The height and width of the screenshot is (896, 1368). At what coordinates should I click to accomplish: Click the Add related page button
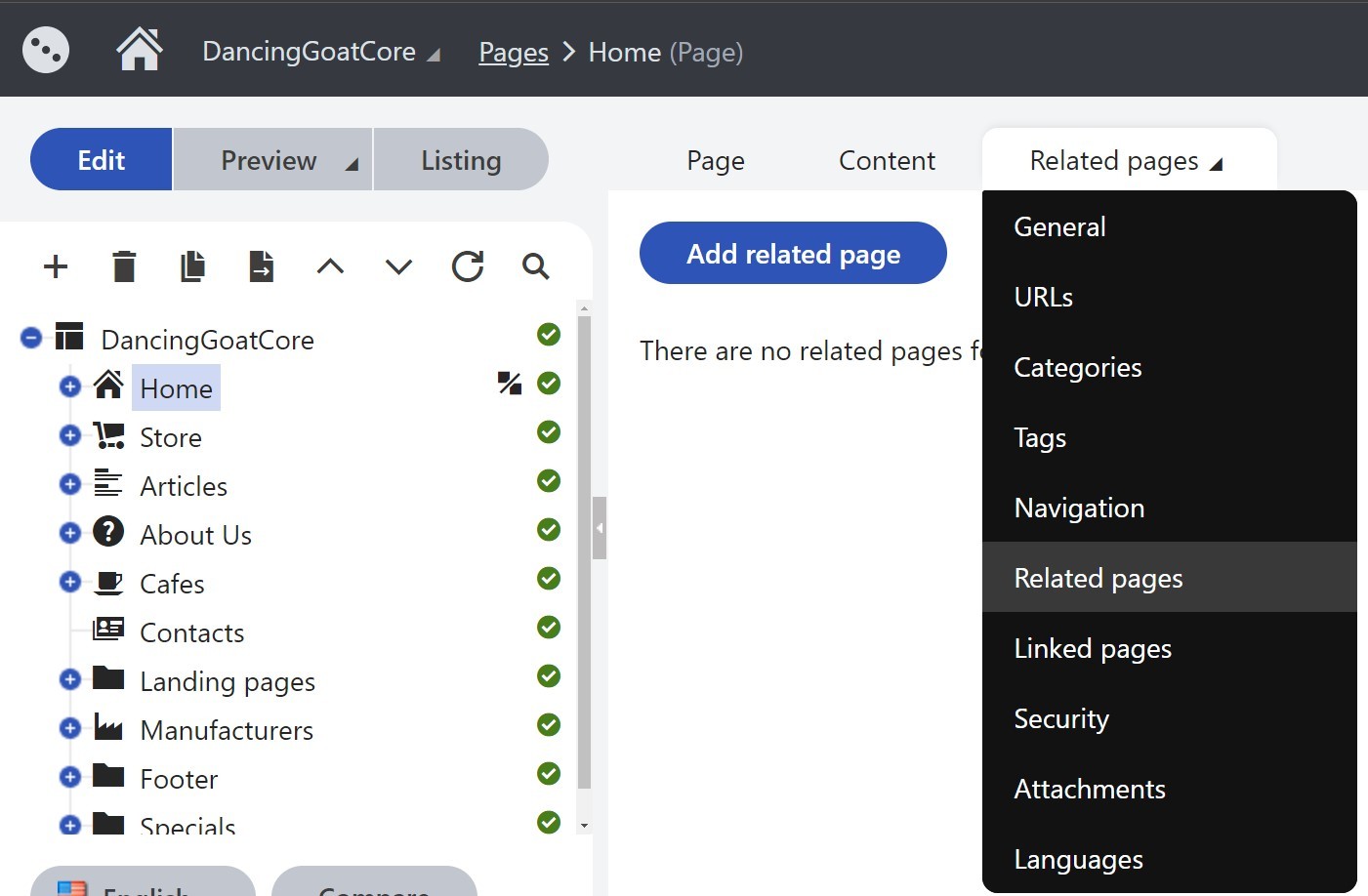pyautogui.click(x=793, y=253)
